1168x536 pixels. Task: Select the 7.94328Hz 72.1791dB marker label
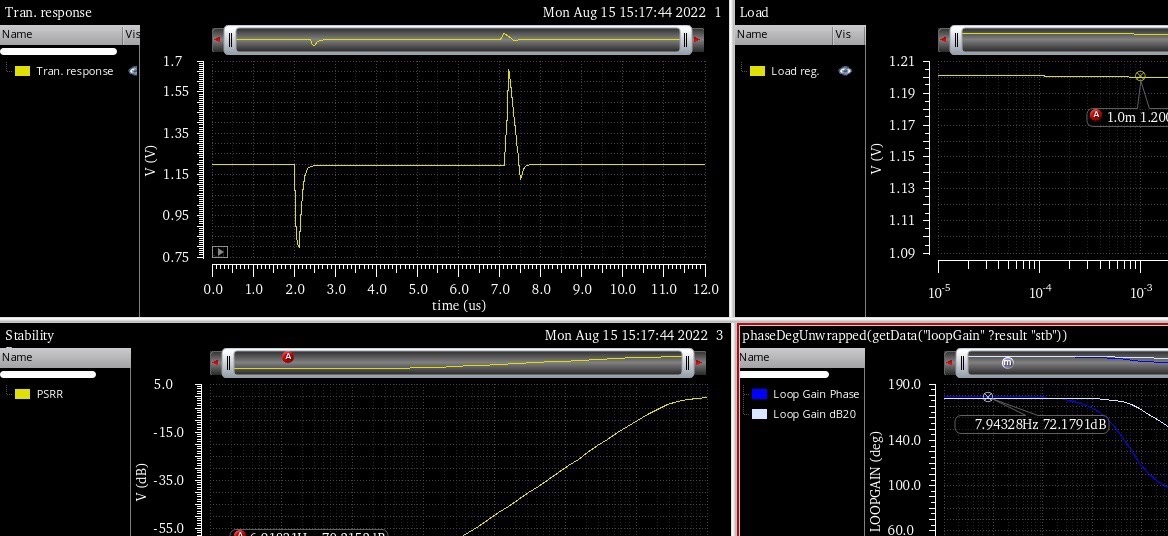coord(1032,425)
